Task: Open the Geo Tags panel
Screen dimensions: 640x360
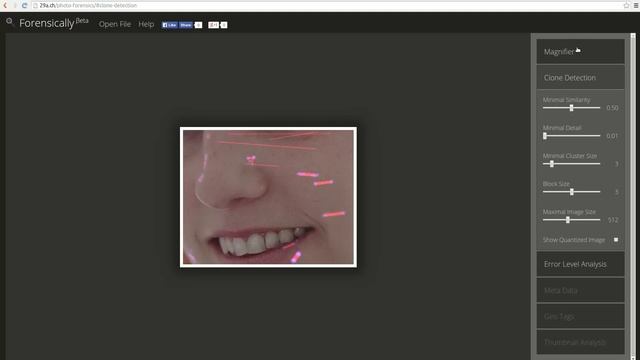Action: pos(580,316)
